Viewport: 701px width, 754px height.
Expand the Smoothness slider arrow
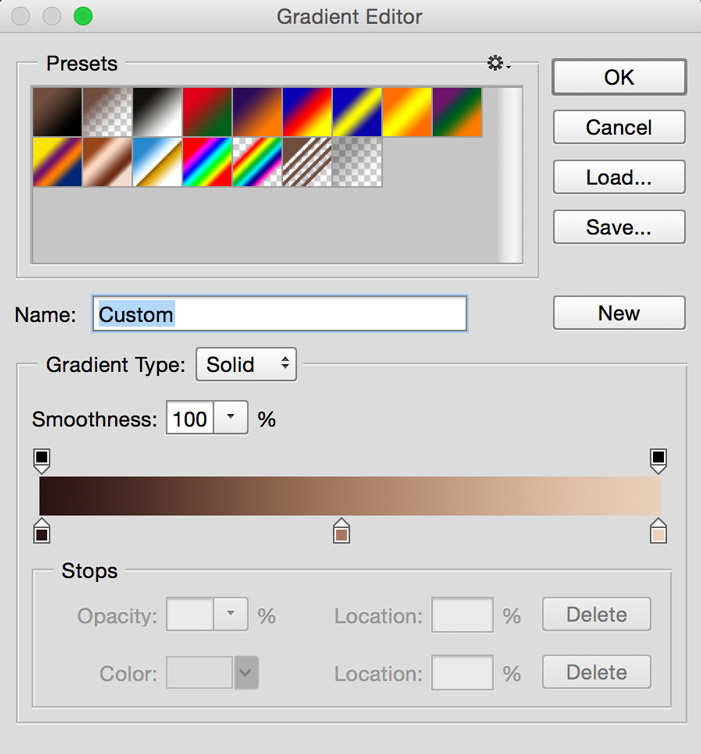[231, 417]
